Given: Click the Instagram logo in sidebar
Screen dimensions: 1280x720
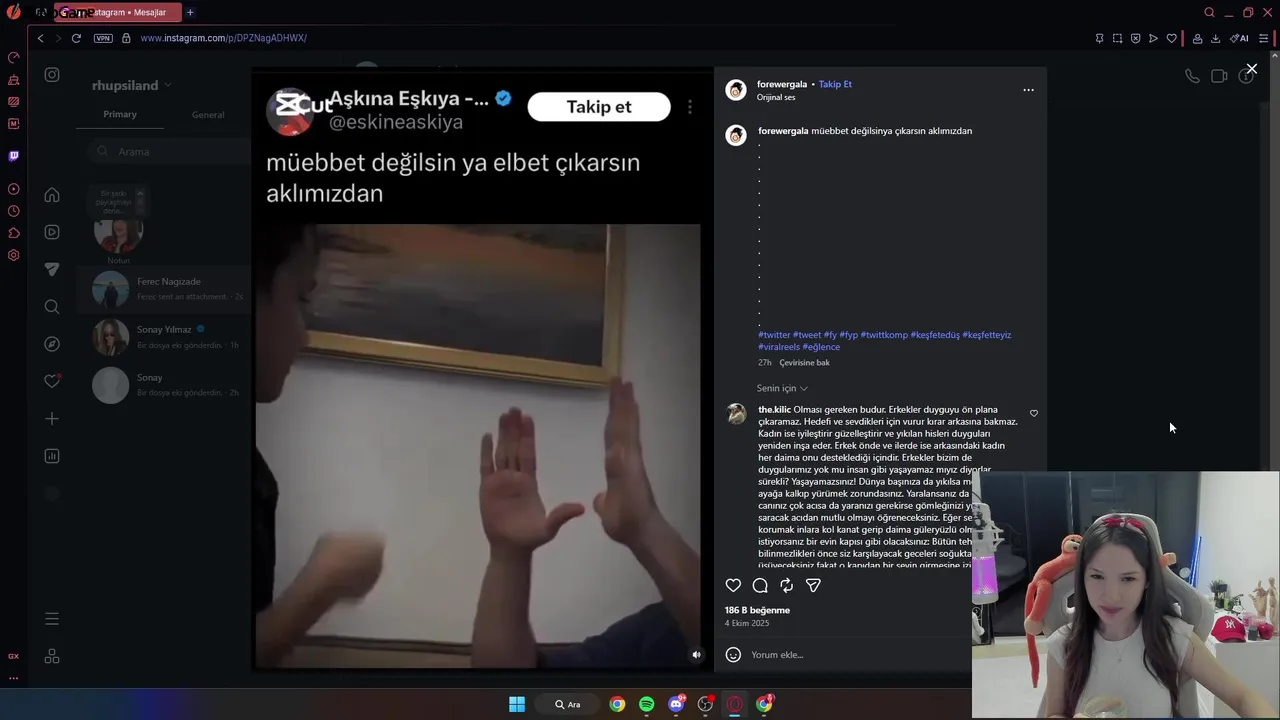Looking at the screenshot, I should click(x=52, y=75).
